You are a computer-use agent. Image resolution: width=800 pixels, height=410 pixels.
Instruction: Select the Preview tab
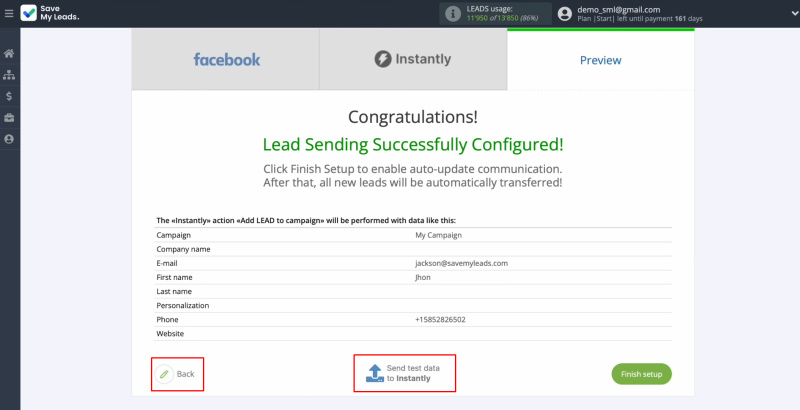pyautogui.click(x=601, y=60)
